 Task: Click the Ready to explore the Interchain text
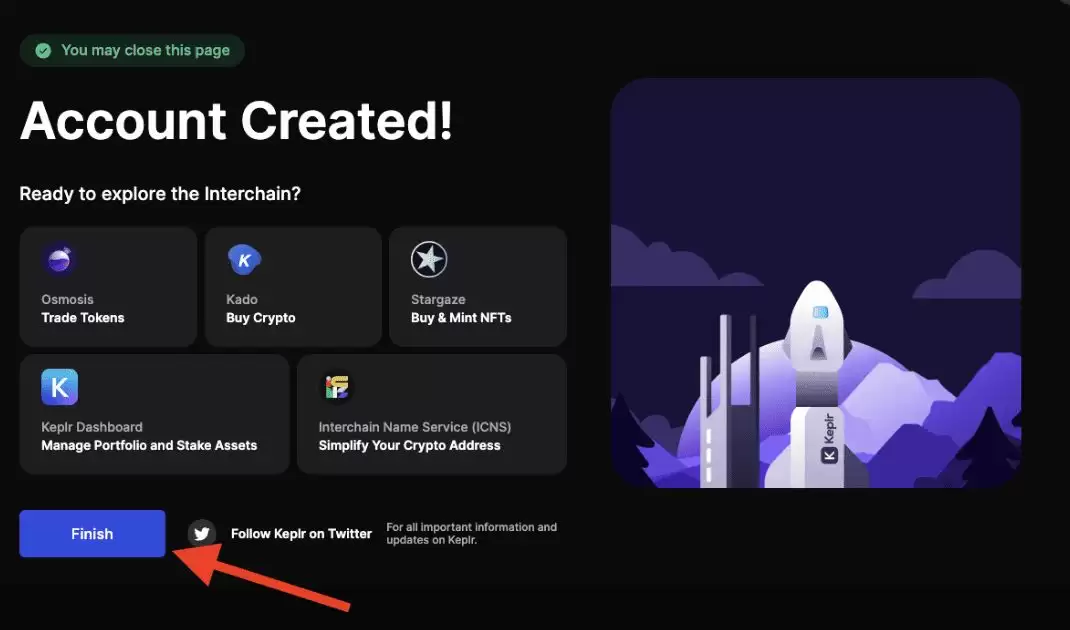click(160, 194)
